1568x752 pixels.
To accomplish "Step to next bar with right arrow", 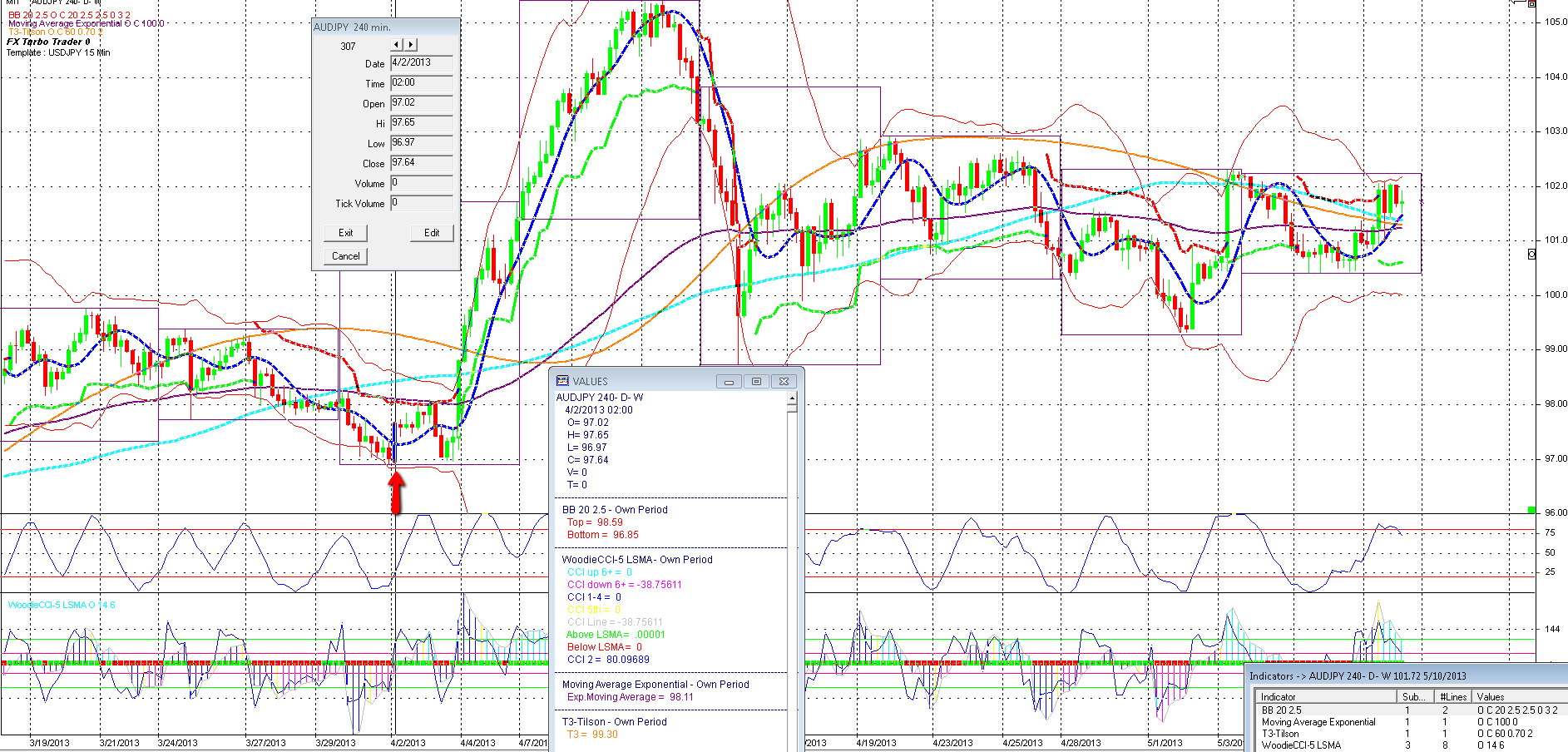I will tap(411, 44).
